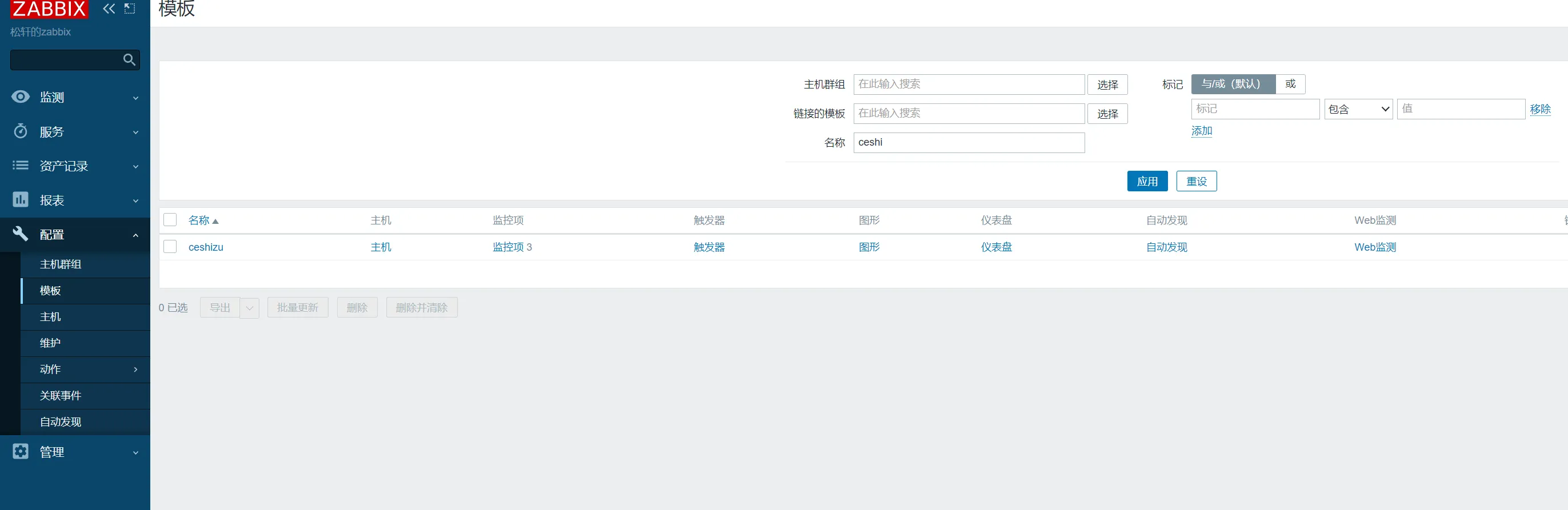This screenshot has height=510, width=1568.
Task: Open 主机群组 in the sidebar
Action: [x=61, y=264]
